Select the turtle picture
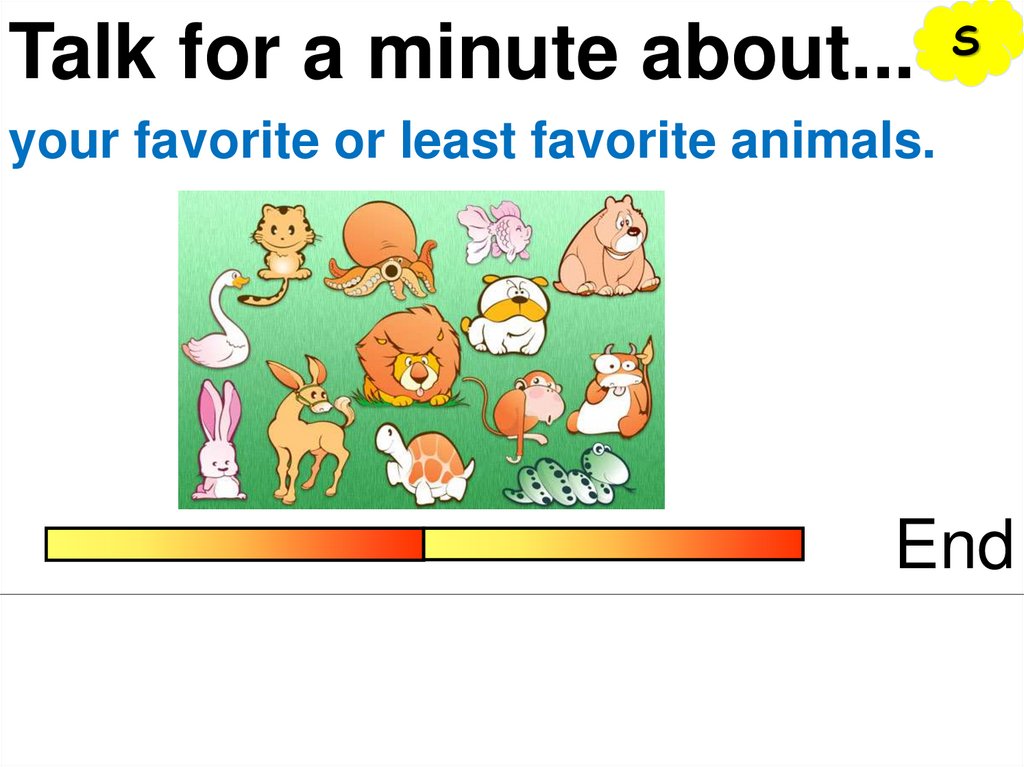Image resolution: width=1024 pixels, height=767 pixels. 426,462
